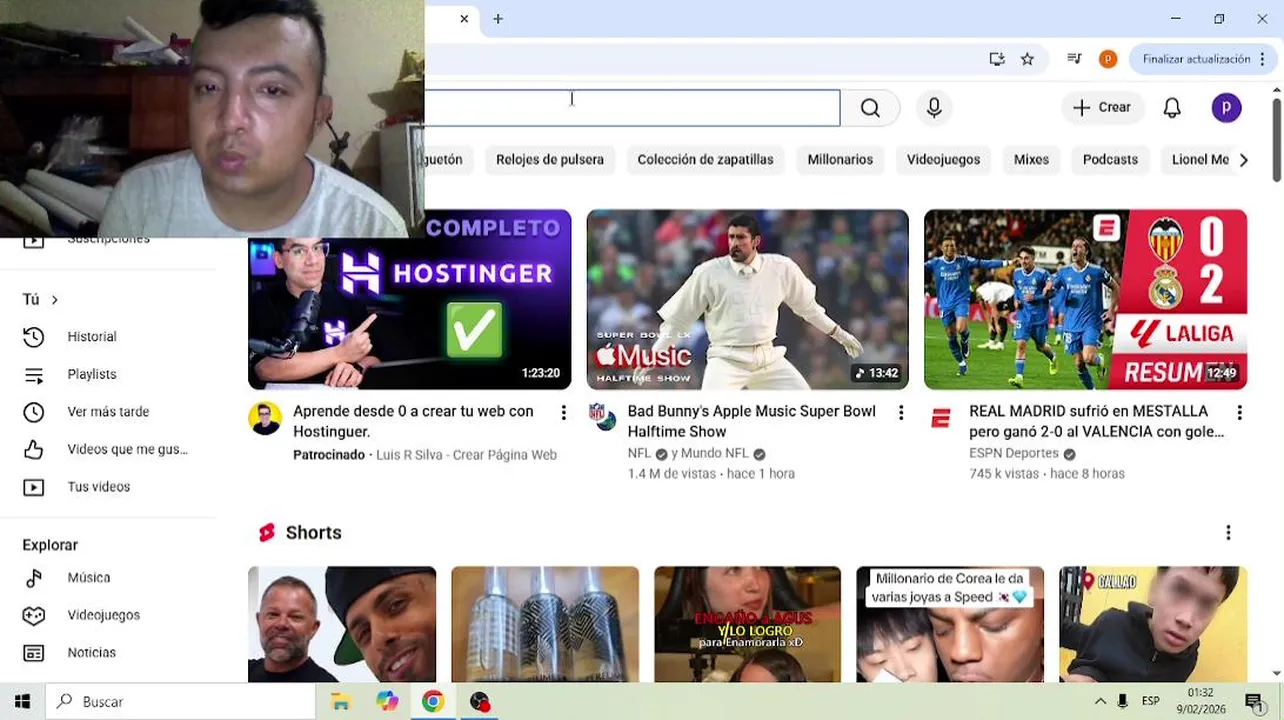Screen dimensions: 1284x720
Task: Open Luis R Silva channel avatar
Action: point(265,418)
